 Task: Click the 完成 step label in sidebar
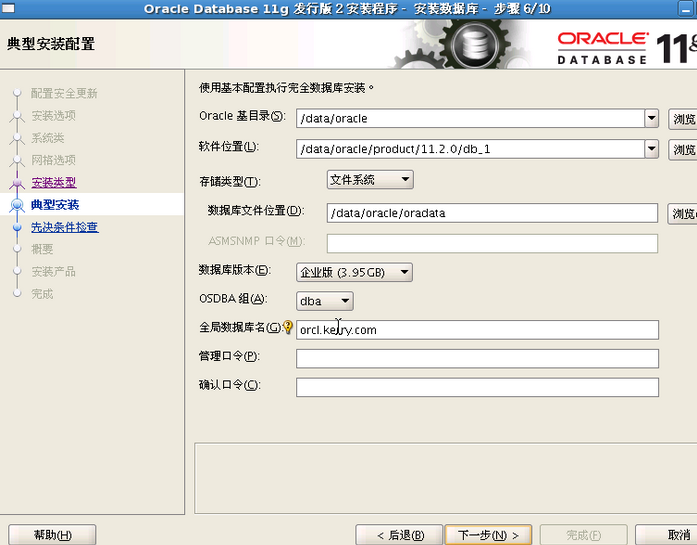42,294
